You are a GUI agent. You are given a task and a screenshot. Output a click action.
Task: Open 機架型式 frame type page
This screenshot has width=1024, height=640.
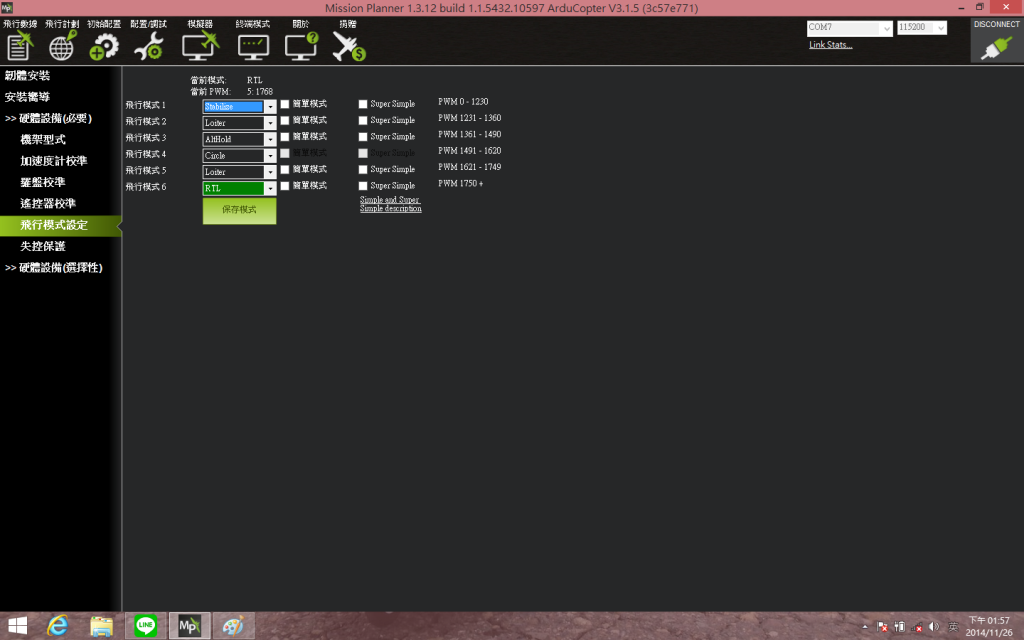[x=43, y=140]
